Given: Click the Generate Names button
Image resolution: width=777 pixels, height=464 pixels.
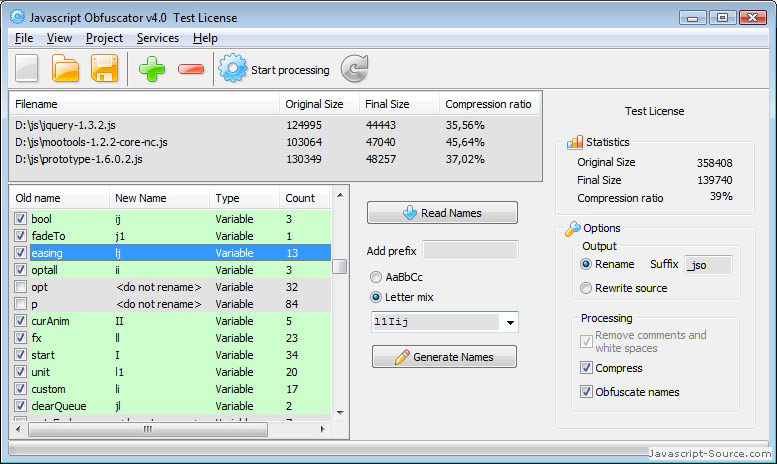Looking at the screenshot, I should [444, 357].
